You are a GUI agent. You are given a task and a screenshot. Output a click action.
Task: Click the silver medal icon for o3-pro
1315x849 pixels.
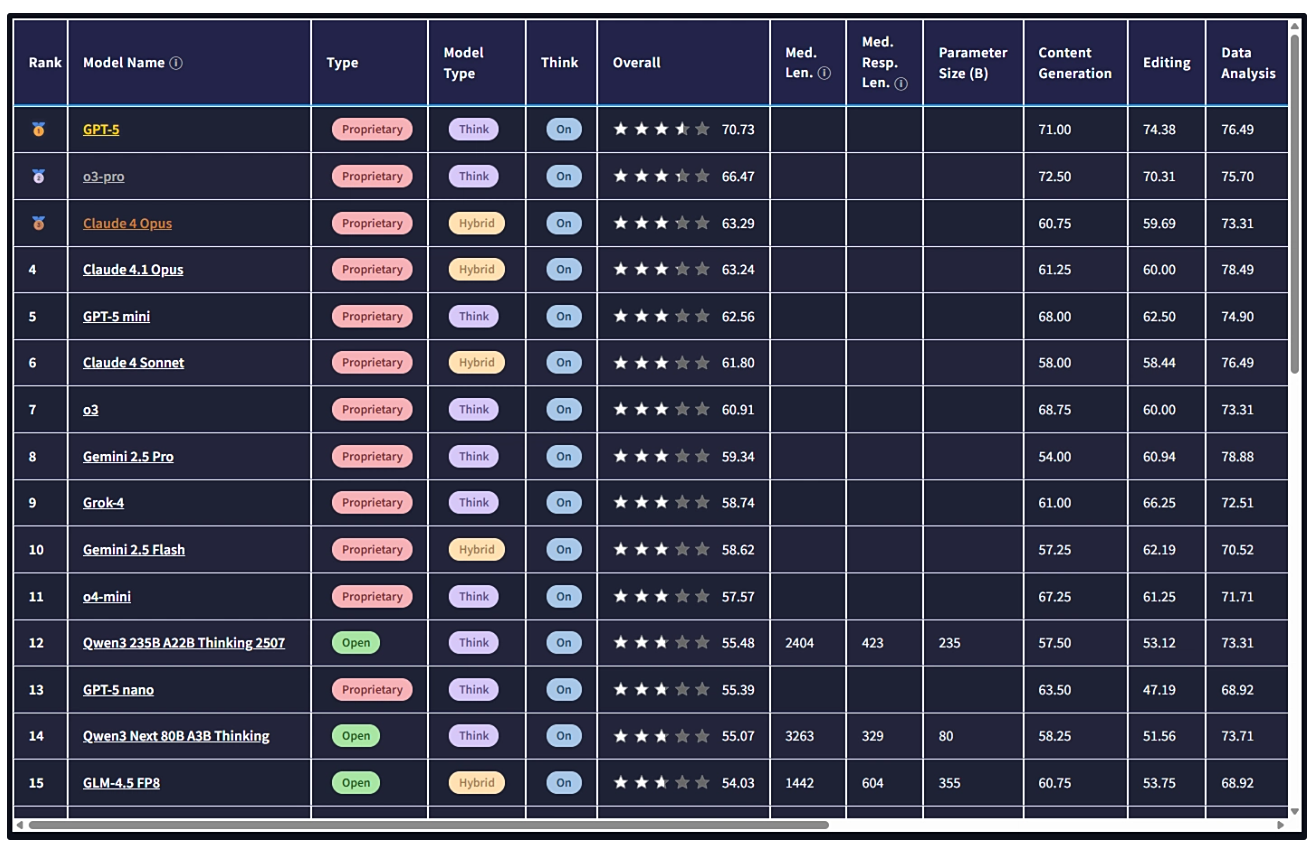point(39,177)
